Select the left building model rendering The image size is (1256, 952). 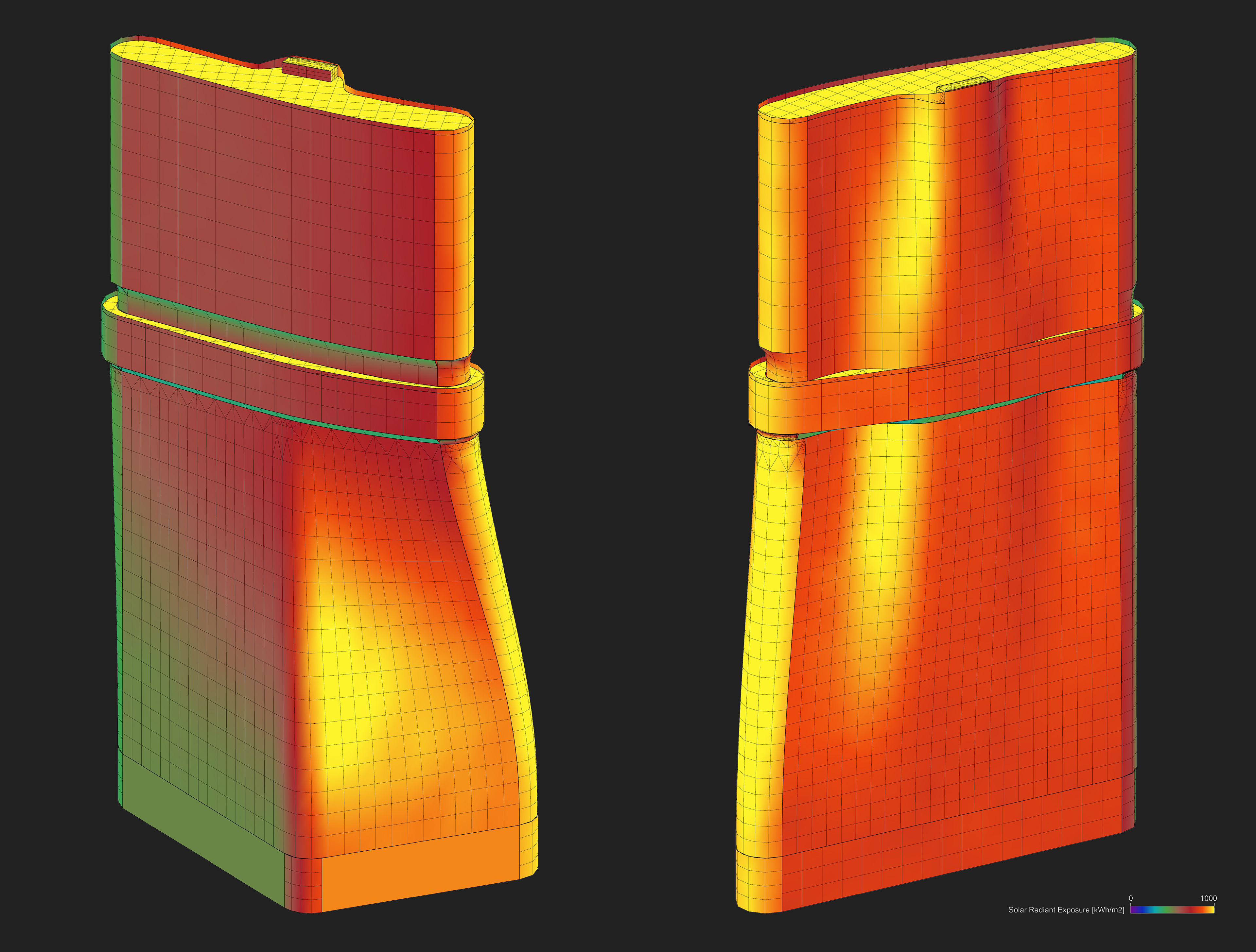[320, 475]
